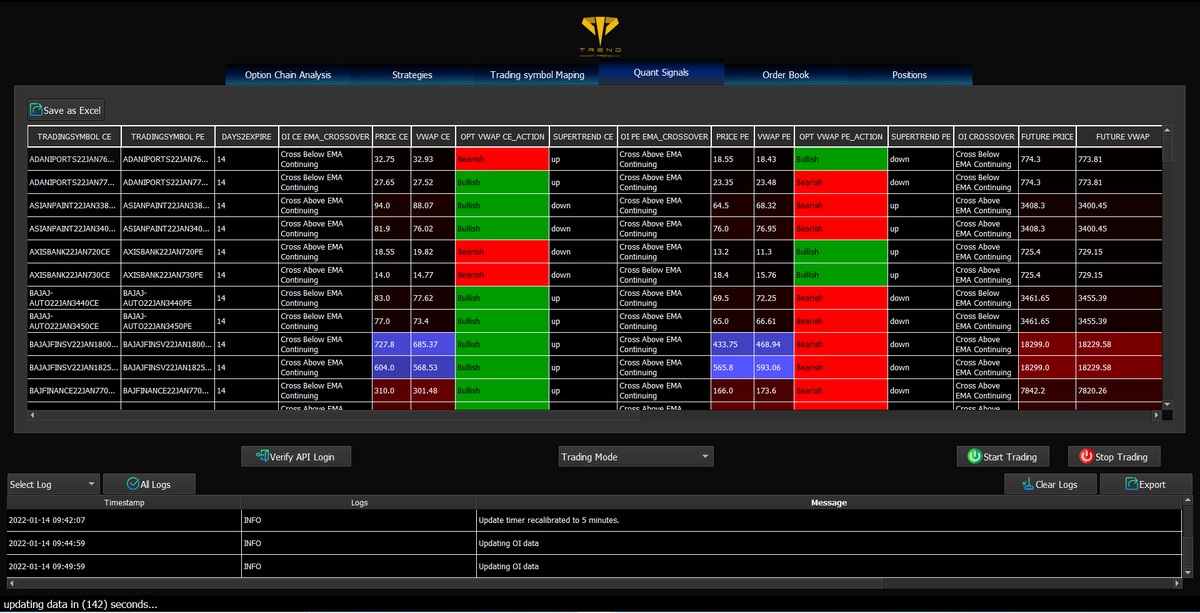1200x613 pixels.
Task: Click the table's vertical scrollbar down arrow
Action: coord(1167,404)
